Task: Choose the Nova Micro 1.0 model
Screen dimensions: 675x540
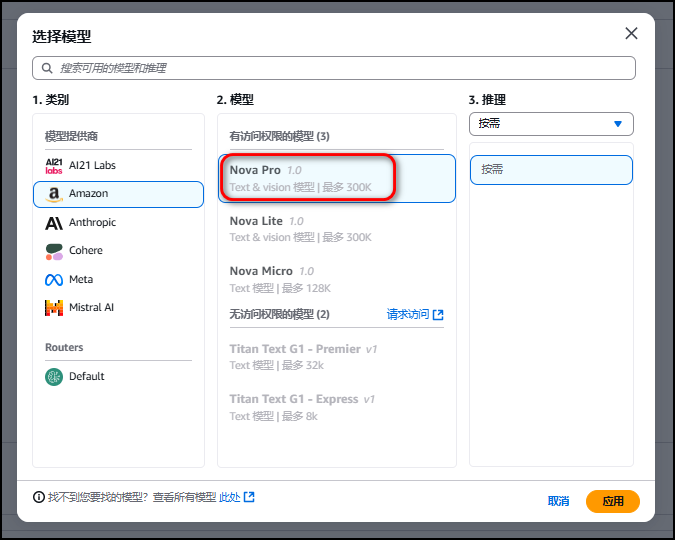Action: click(x=337, y=279)
